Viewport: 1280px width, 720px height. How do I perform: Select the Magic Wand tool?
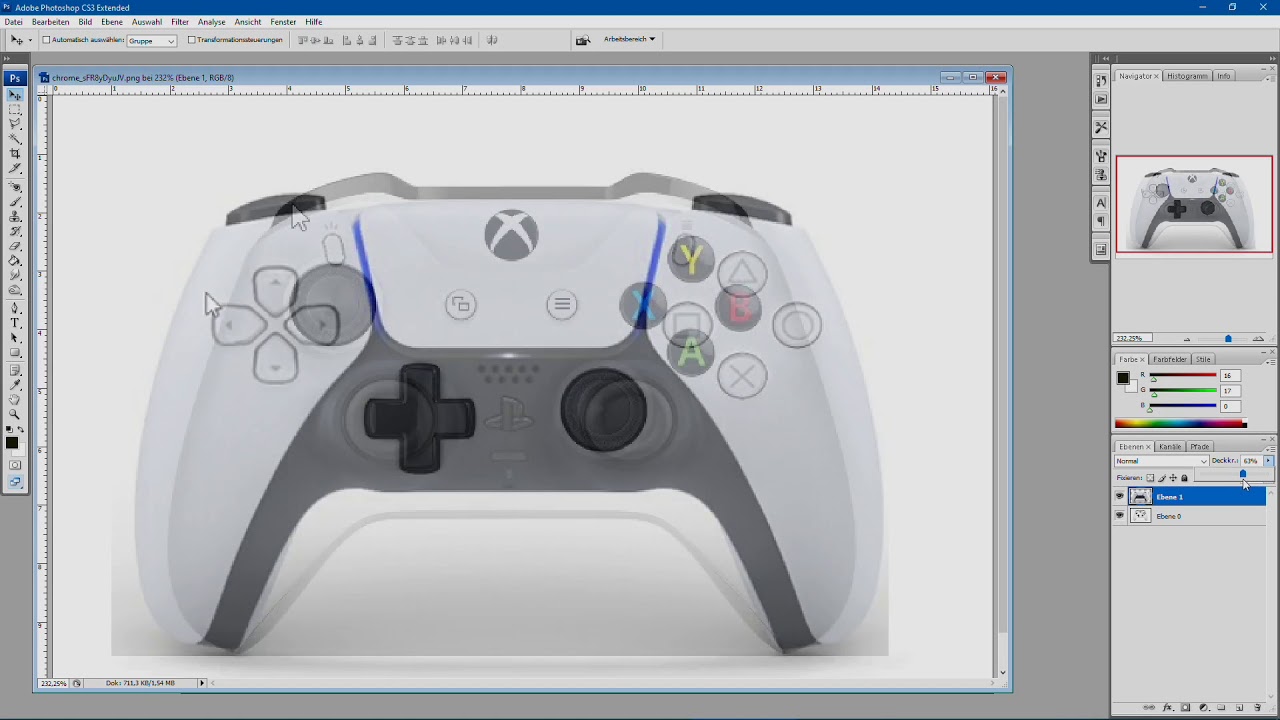(x=15, y=138)
